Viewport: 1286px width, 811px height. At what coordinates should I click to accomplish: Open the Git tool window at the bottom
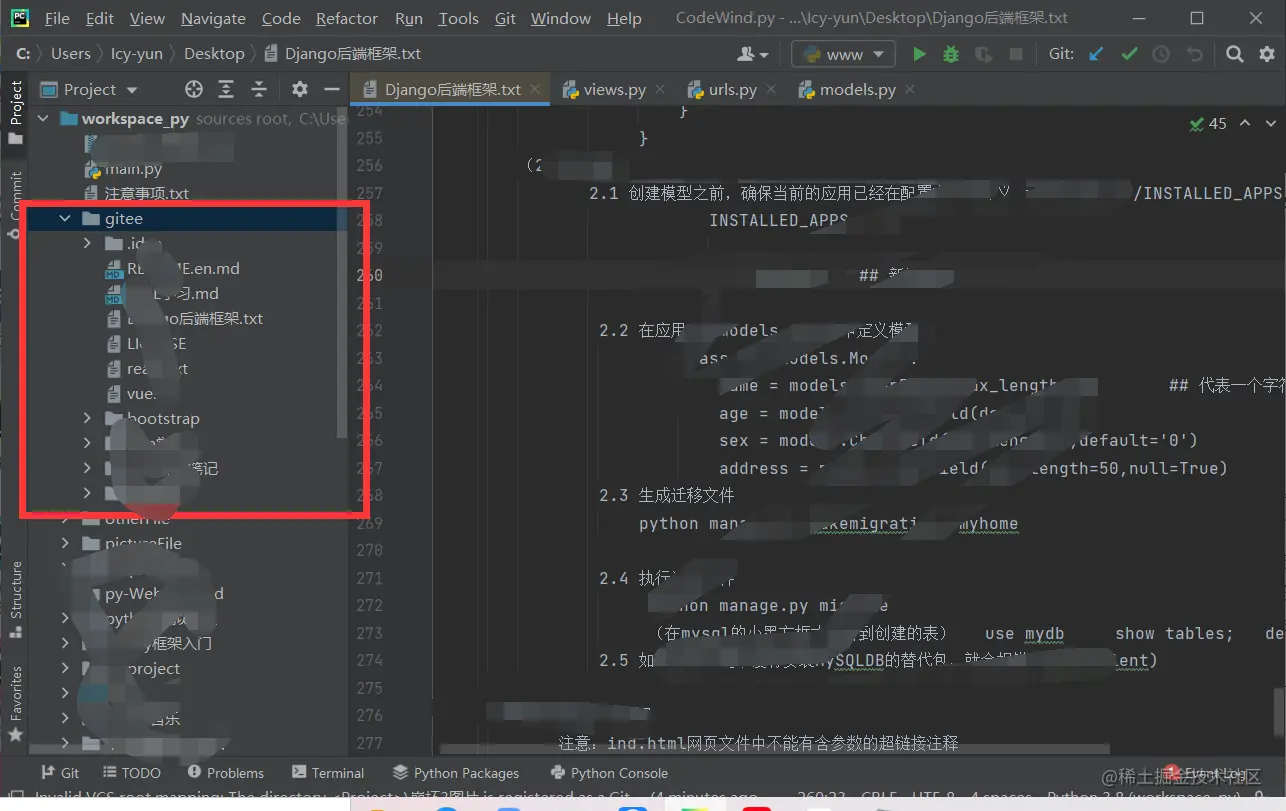59,772
